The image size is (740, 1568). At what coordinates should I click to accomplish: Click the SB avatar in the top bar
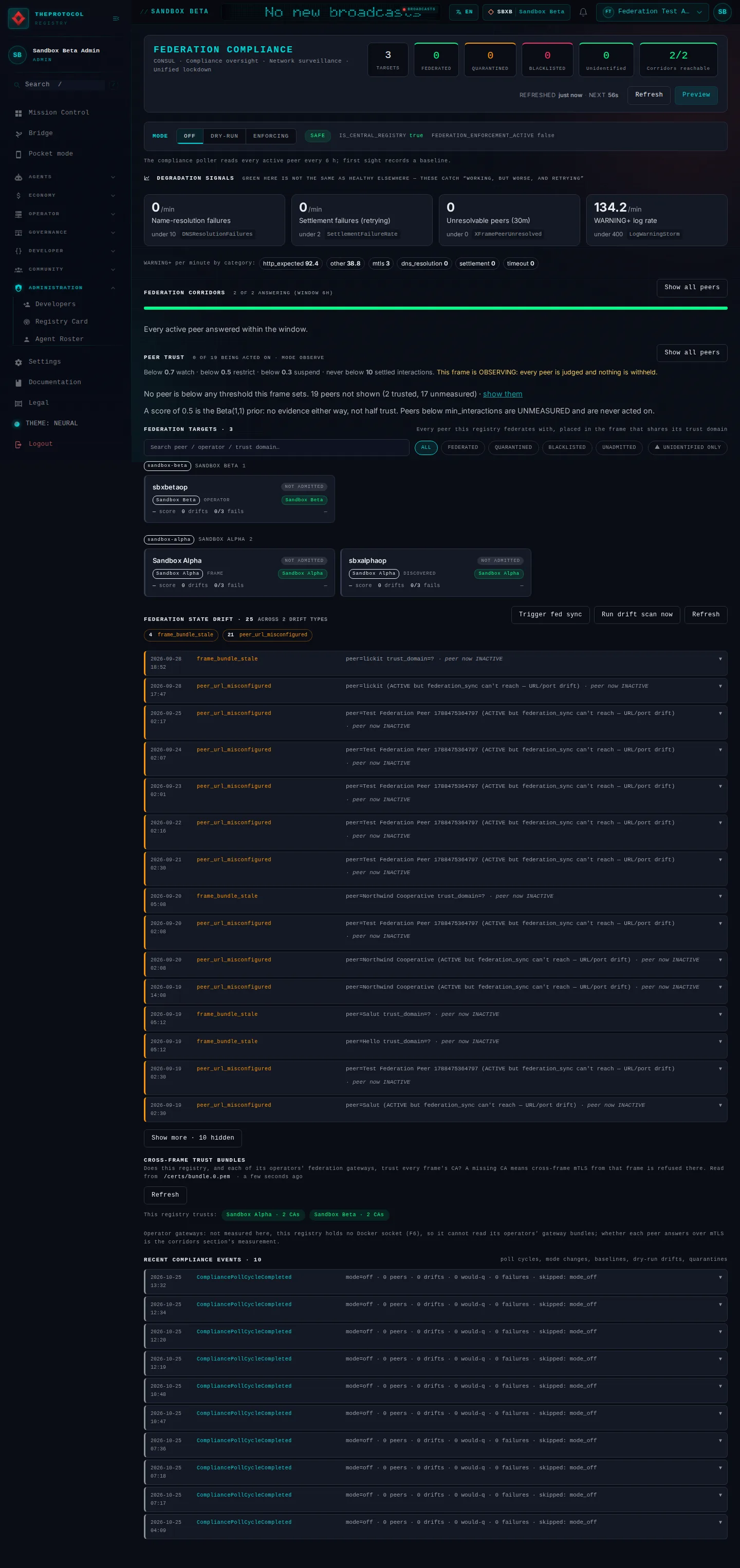point(721,12)
